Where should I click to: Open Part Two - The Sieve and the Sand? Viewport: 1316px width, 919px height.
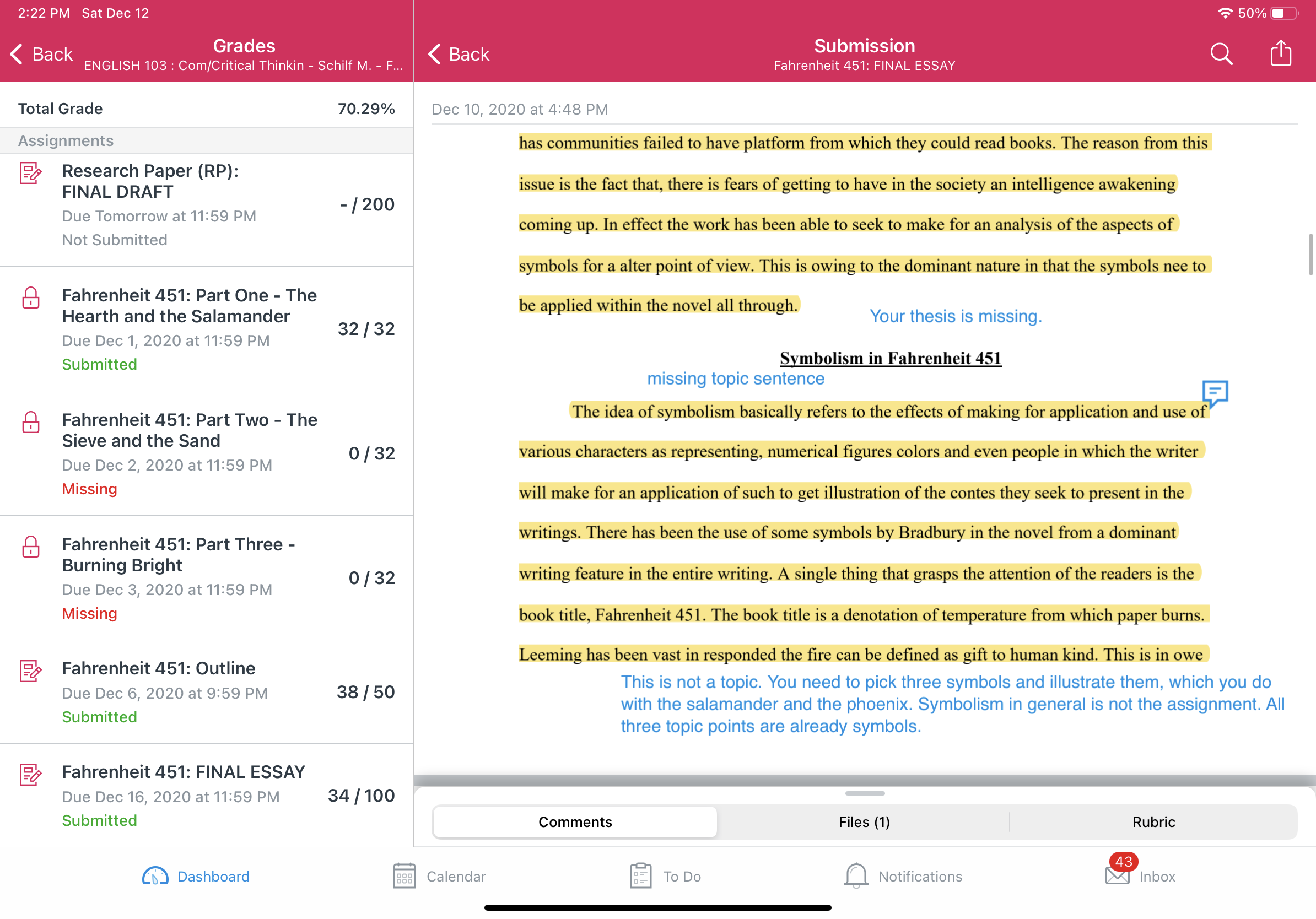(206, 453)
